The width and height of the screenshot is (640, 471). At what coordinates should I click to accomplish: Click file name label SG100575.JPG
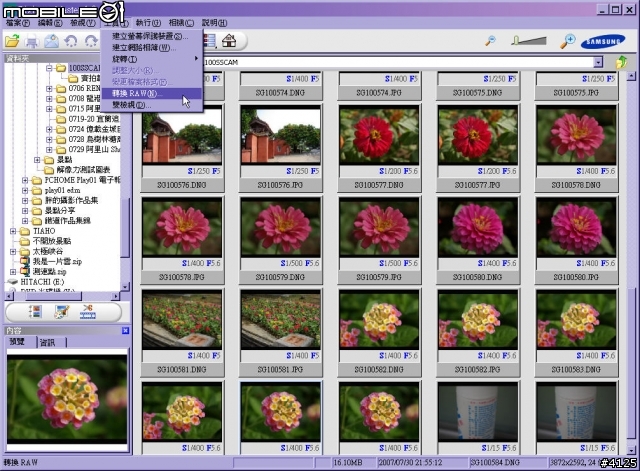tap(576, 93)
